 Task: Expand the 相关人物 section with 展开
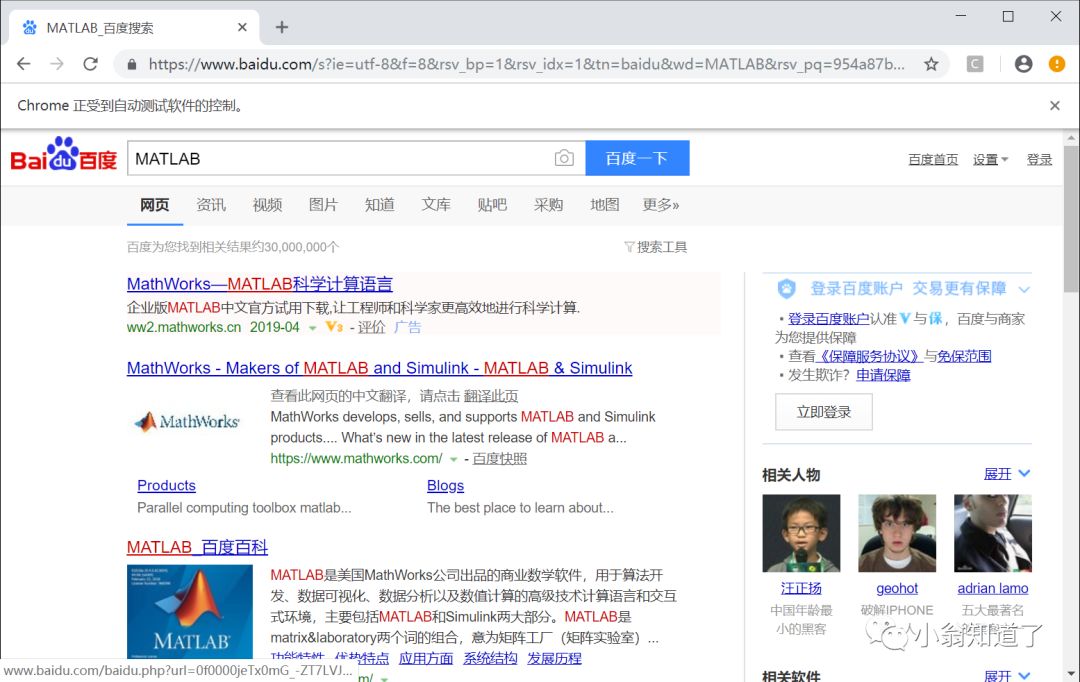click(1006, 474)
